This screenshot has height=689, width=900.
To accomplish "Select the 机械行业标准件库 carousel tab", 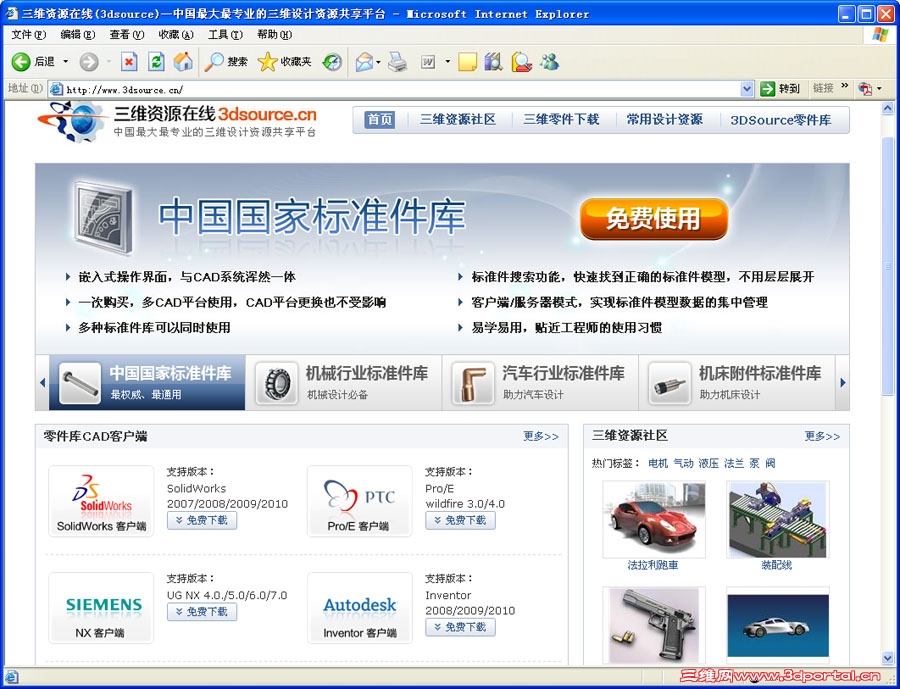I will 344,382.
